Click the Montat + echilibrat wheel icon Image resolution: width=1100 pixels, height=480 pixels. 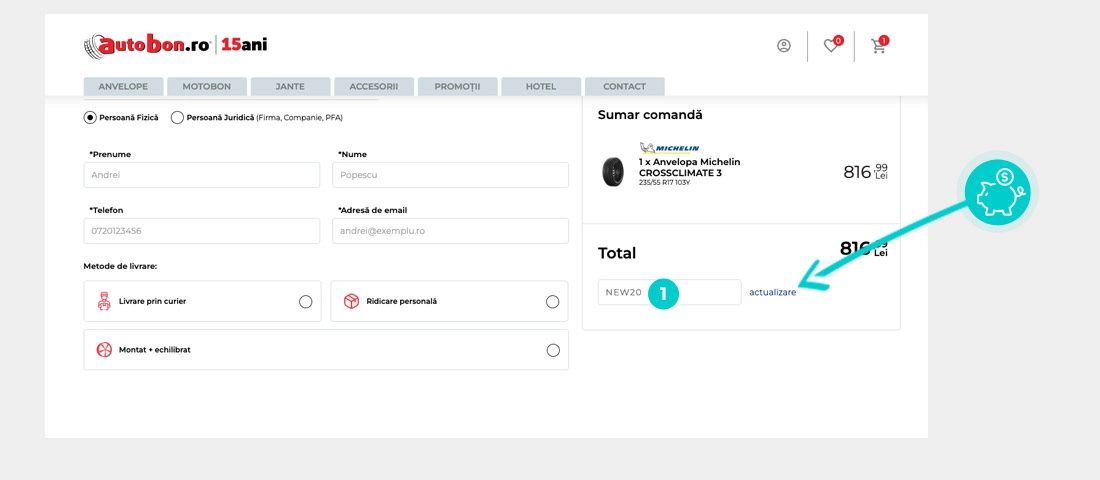tap(103, 350)
